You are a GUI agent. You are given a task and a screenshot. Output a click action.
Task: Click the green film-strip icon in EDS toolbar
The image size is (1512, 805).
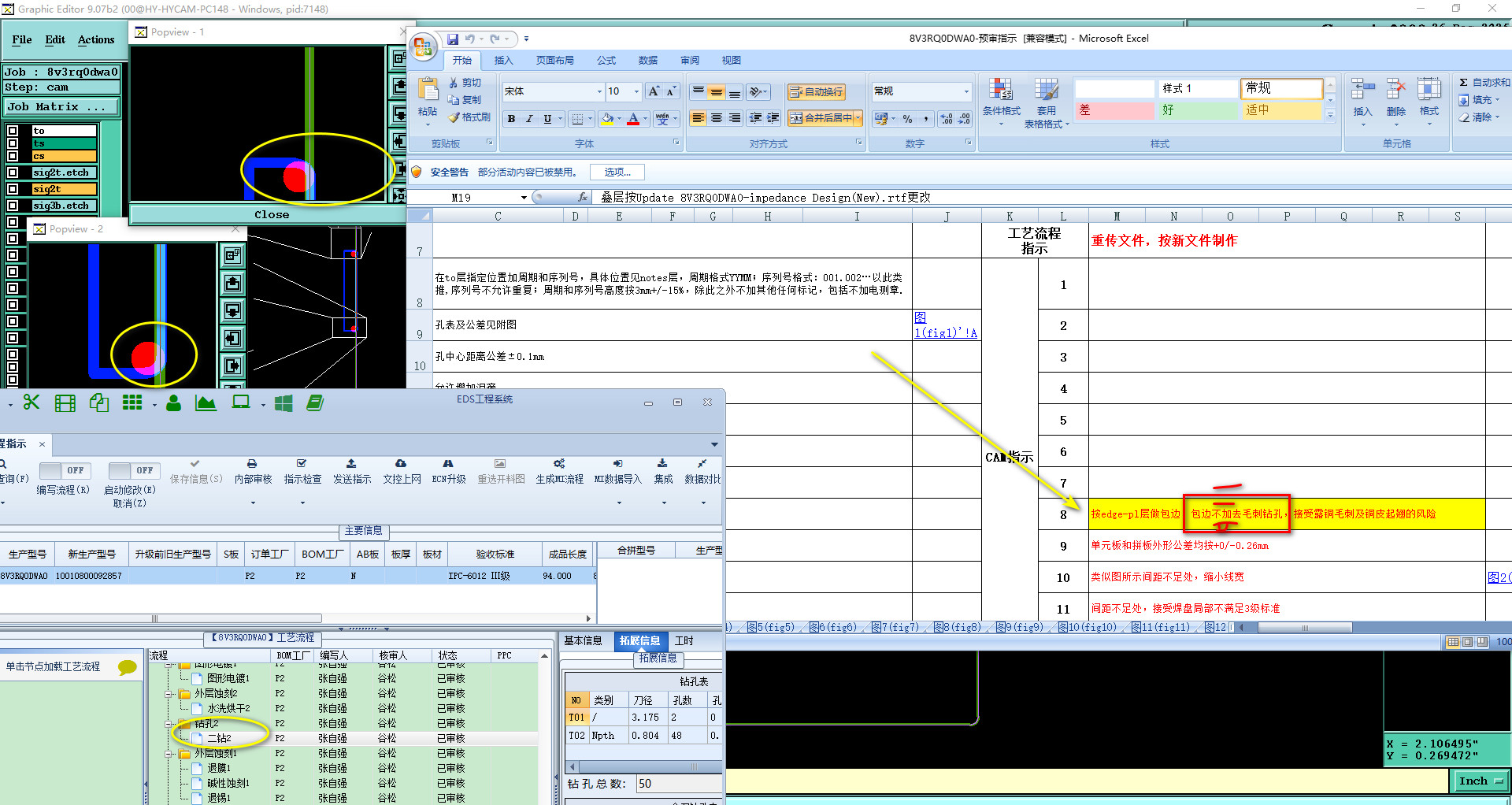[x=65, y=403]
